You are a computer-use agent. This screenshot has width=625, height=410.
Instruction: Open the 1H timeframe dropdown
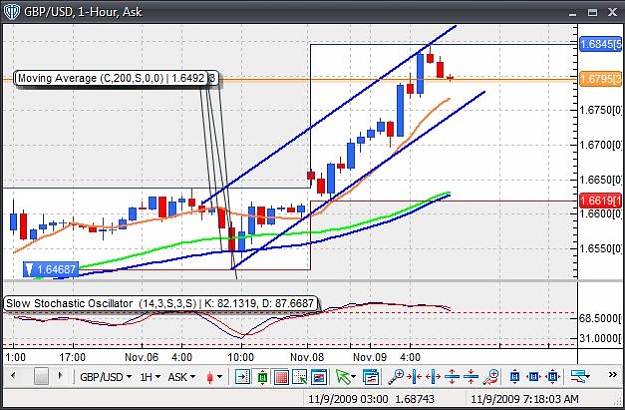coord(150,377)
